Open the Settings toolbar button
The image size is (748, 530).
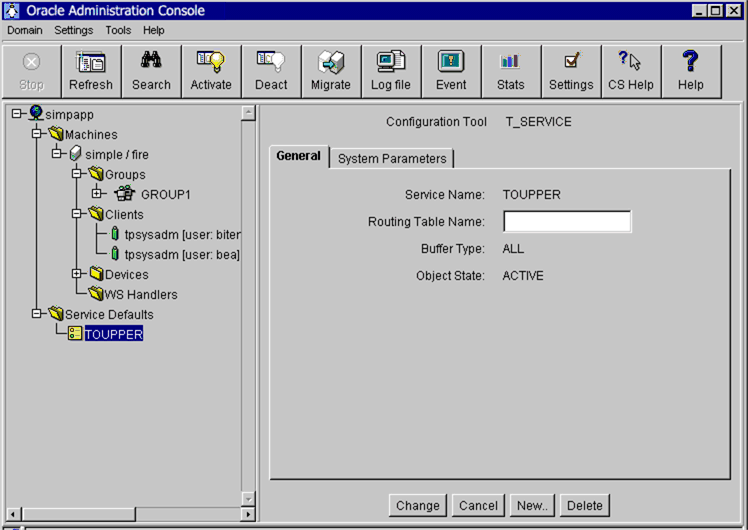pyautogui.click(x=571, y=72)
